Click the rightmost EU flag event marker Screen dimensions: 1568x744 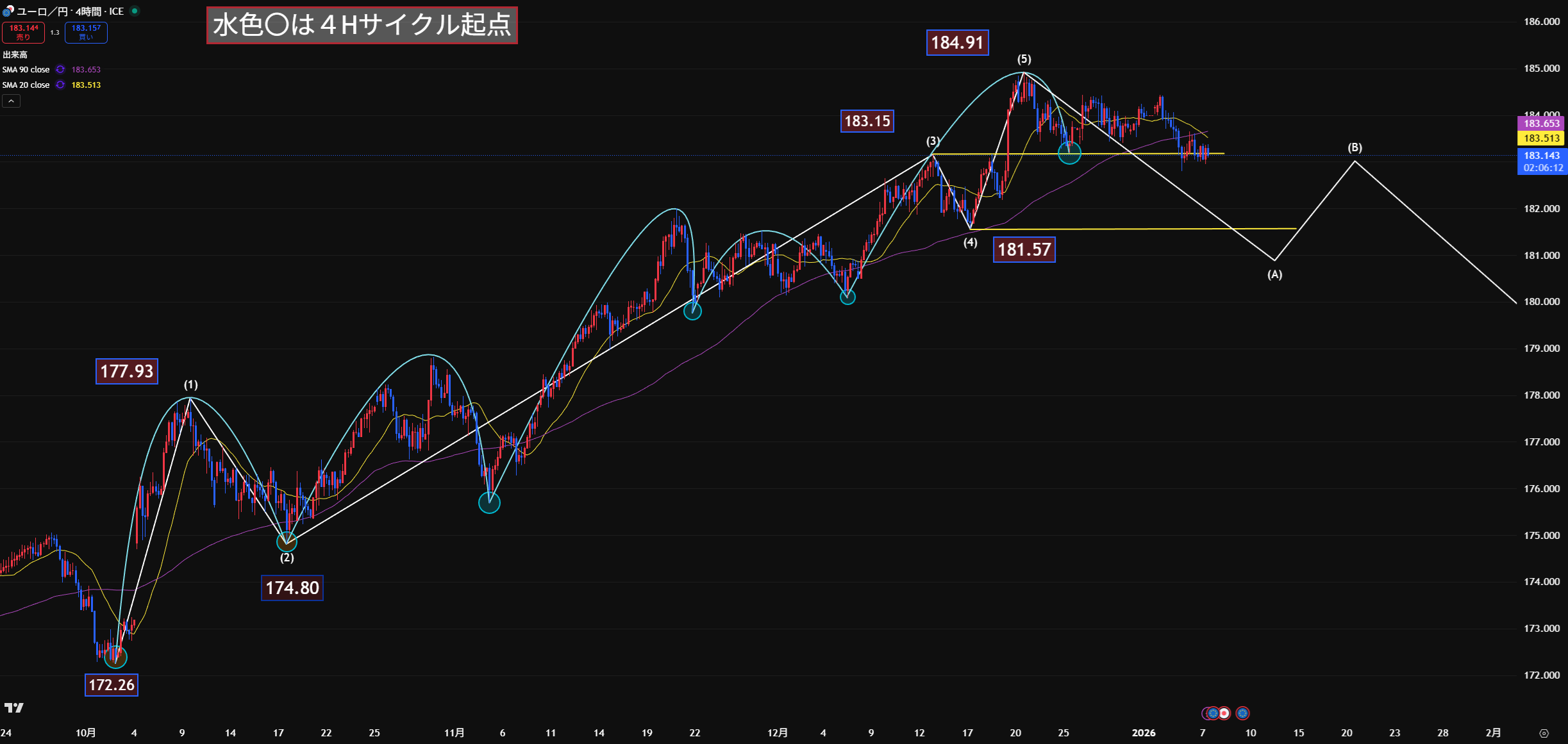1242,713
